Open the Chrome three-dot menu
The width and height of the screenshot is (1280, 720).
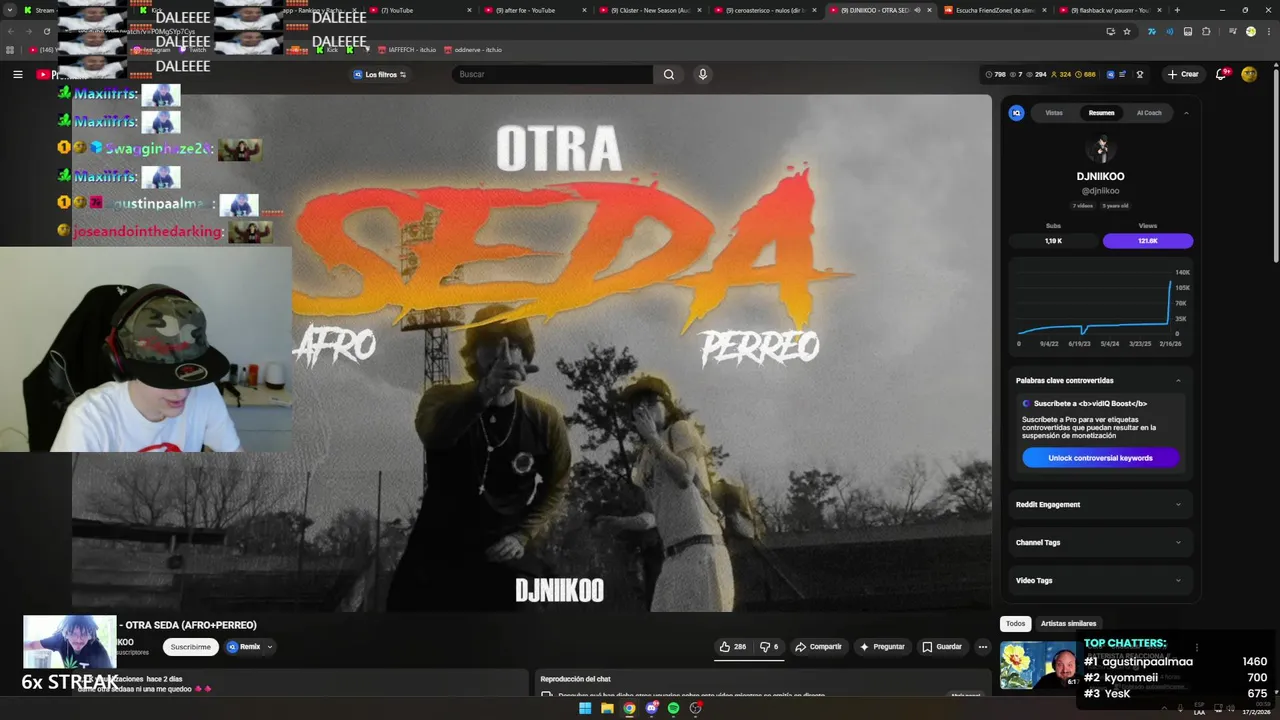[x=1267, y=31]
